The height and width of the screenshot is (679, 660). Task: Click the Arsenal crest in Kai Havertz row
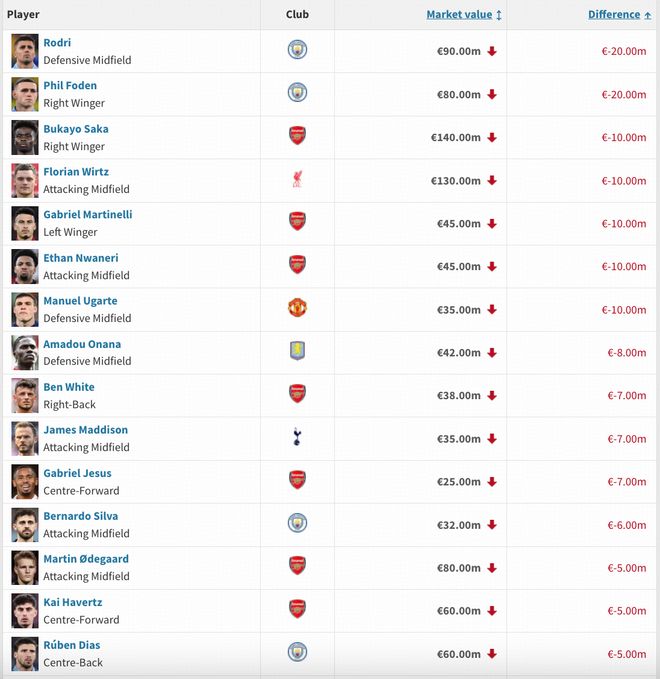(297, 609)
